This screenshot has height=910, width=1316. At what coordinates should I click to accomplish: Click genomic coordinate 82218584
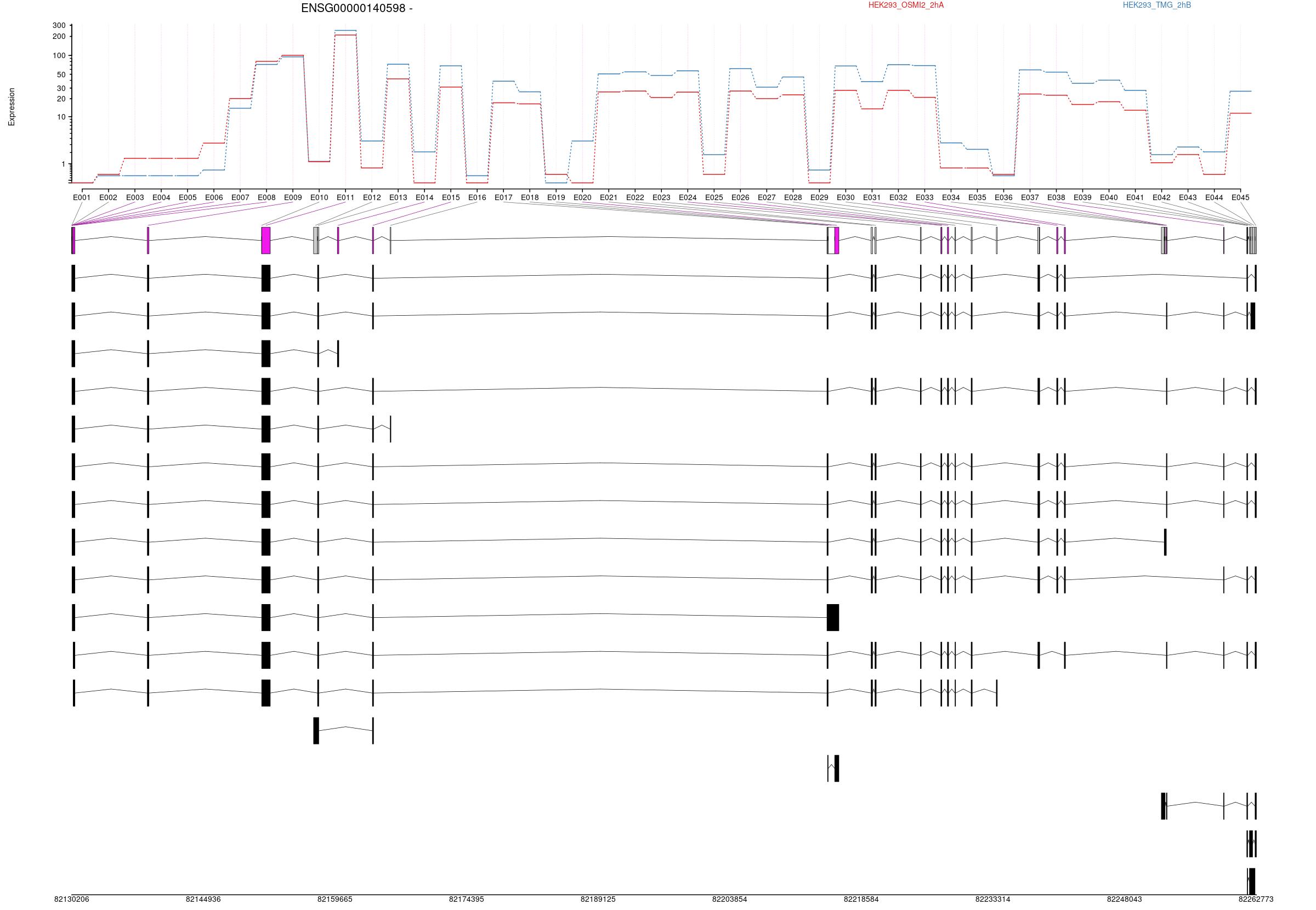point(861,899)
